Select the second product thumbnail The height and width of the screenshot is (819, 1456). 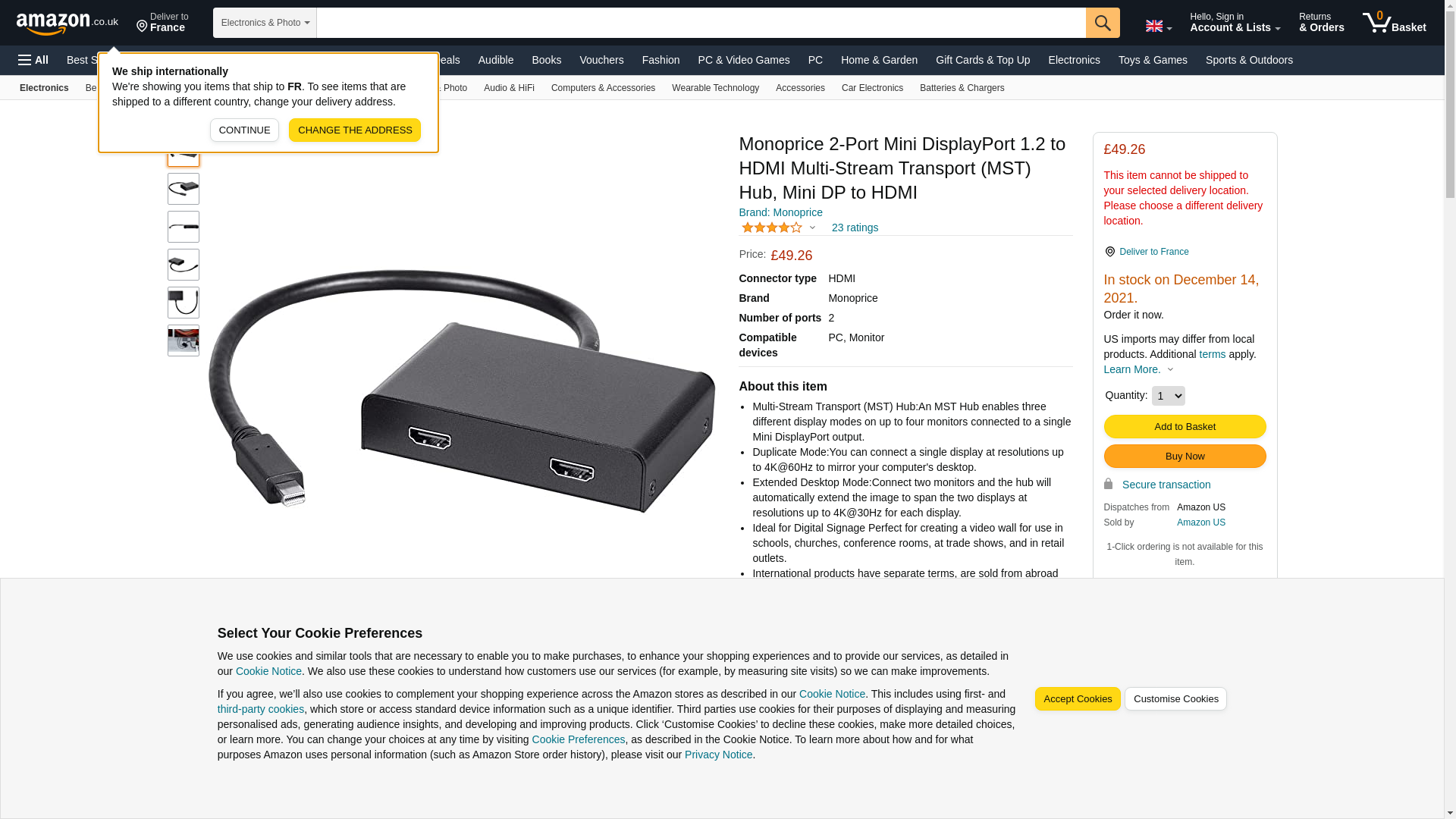[x=184, y=189]
